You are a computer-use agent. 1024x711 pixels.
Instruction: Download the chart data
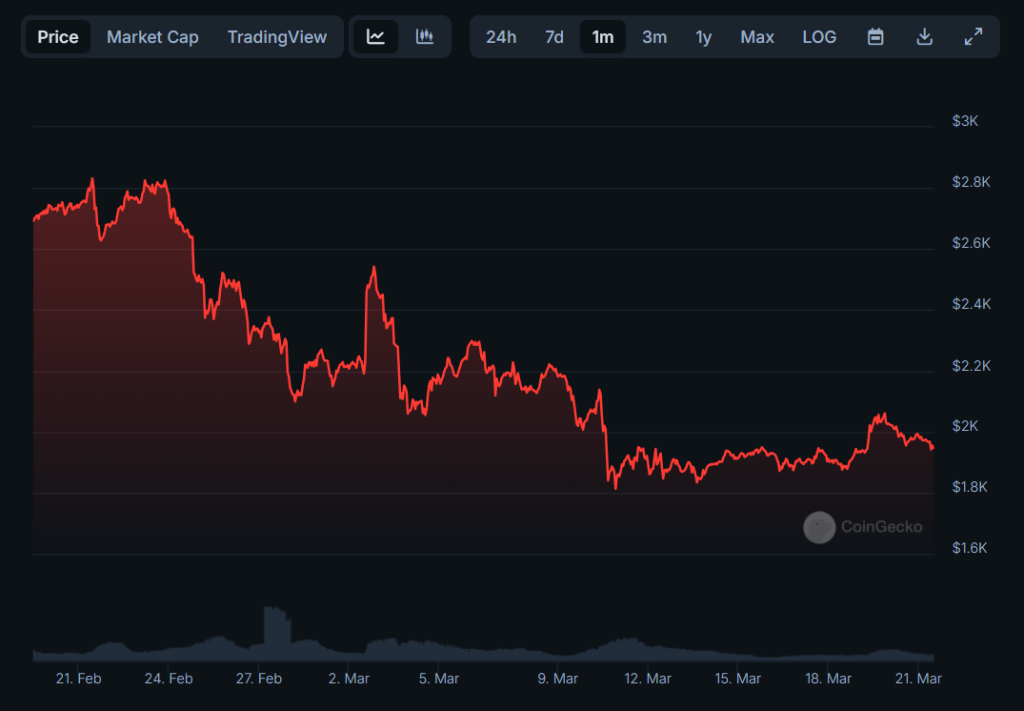tap(924, 37)
